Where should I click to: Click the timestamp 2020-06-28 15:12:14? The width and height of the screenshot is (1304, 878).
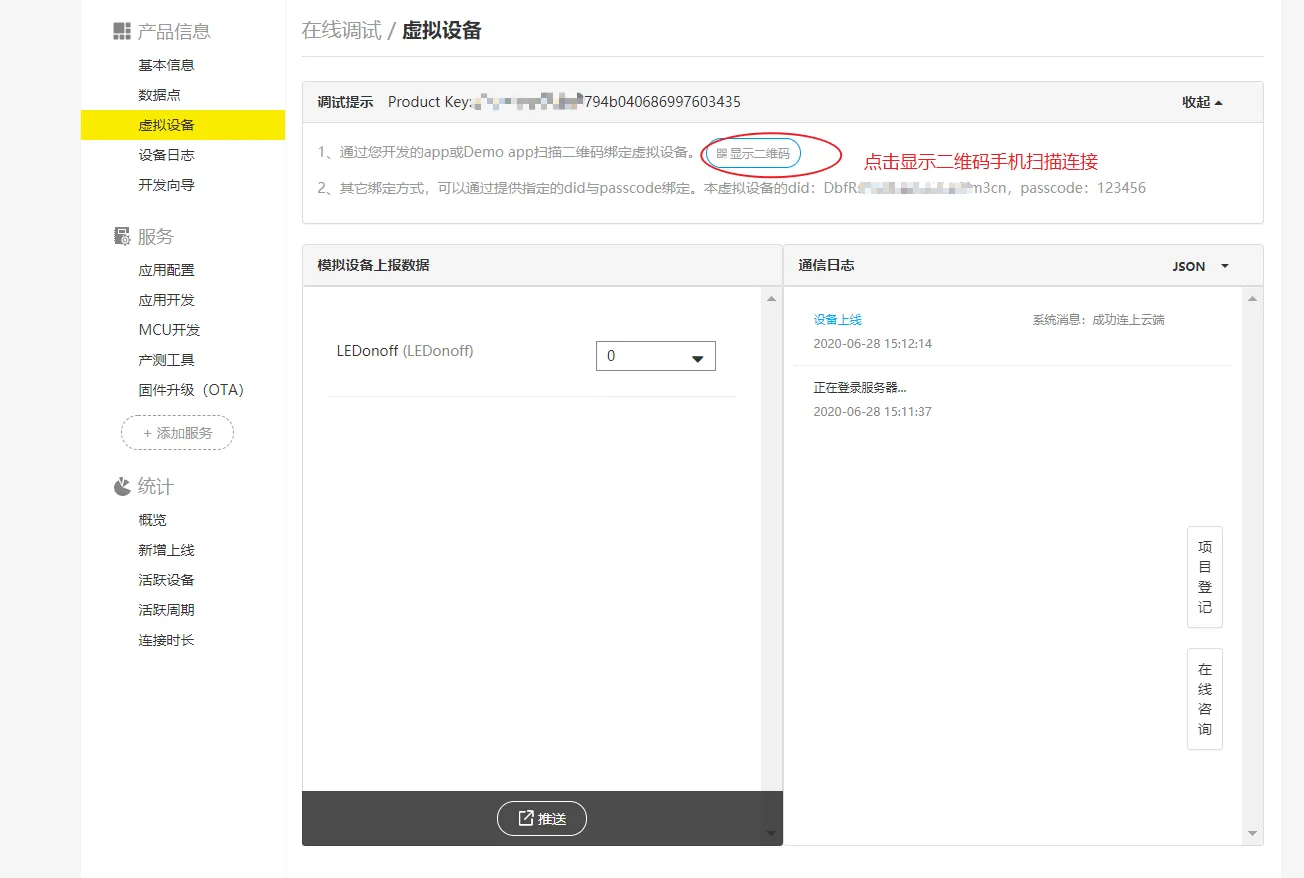click(x=872, y=344)
